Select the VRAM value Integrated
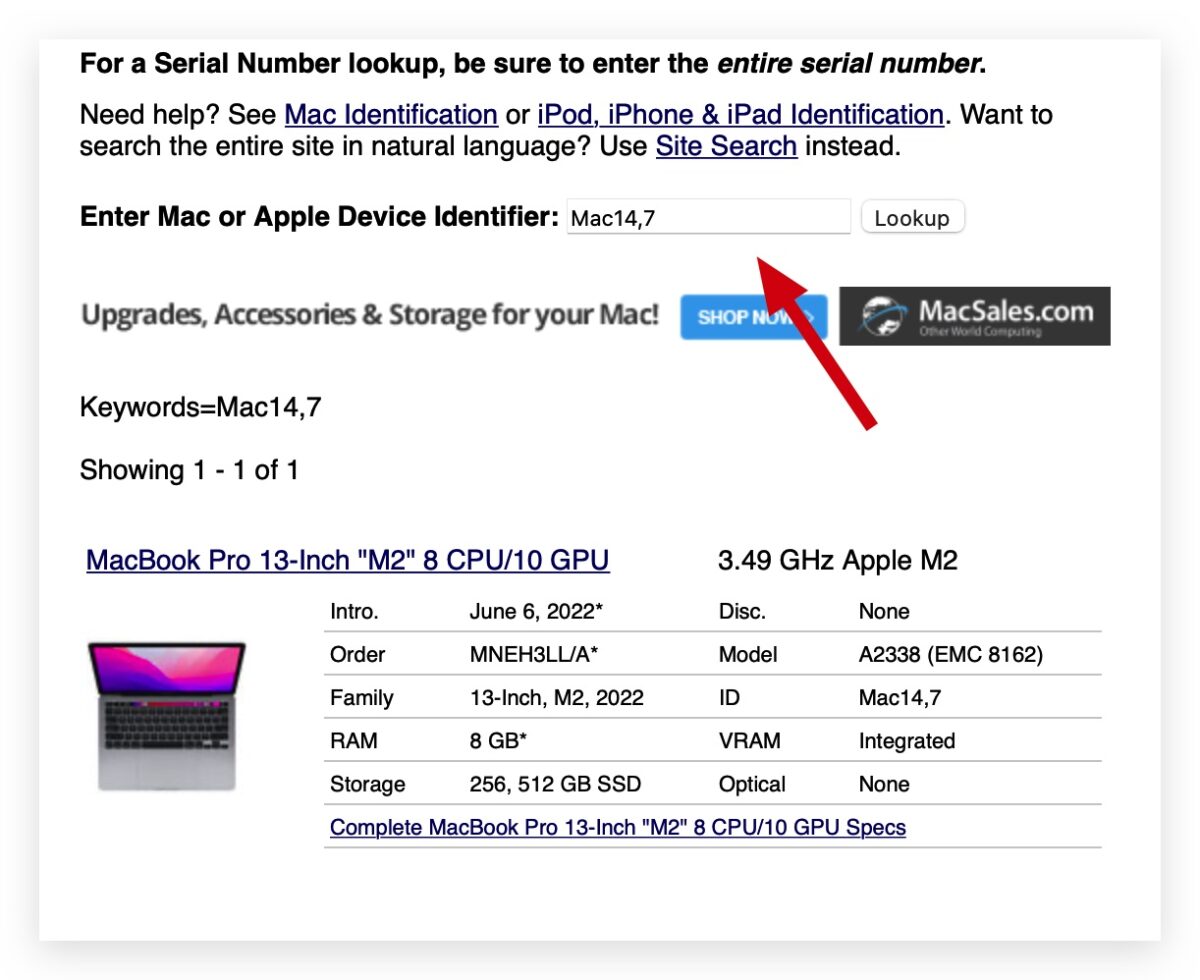Image resolution: width=1200 pixels, height=980 pixels. coord(907,741)
